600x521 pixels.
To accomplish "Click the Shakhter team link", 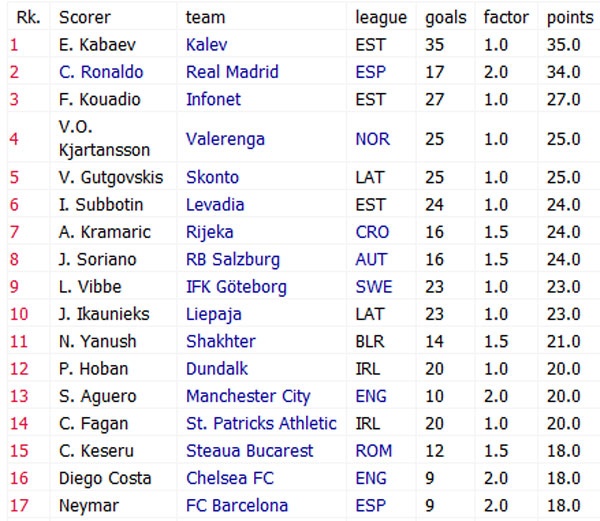I will pyautogui.click(x=220, y=341).
